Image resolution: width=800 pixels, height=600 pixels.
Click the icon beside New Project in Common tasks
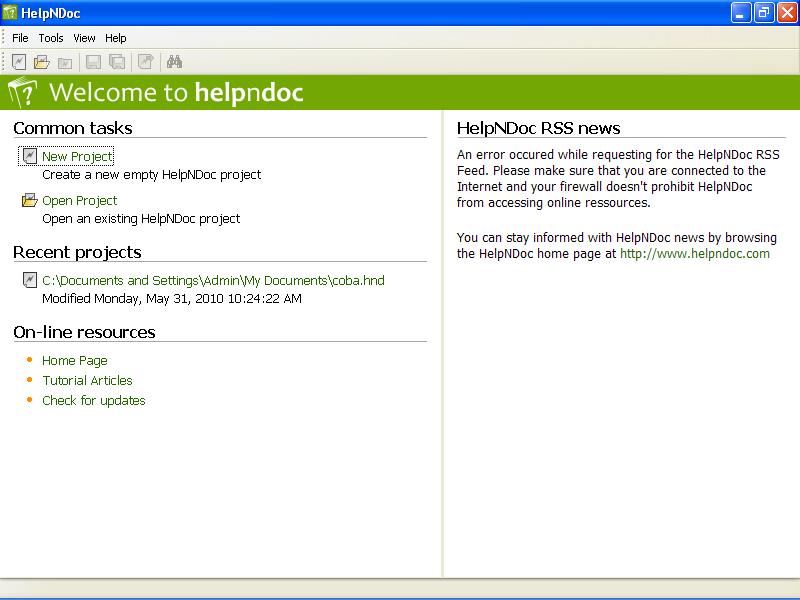tap(30, 156)
